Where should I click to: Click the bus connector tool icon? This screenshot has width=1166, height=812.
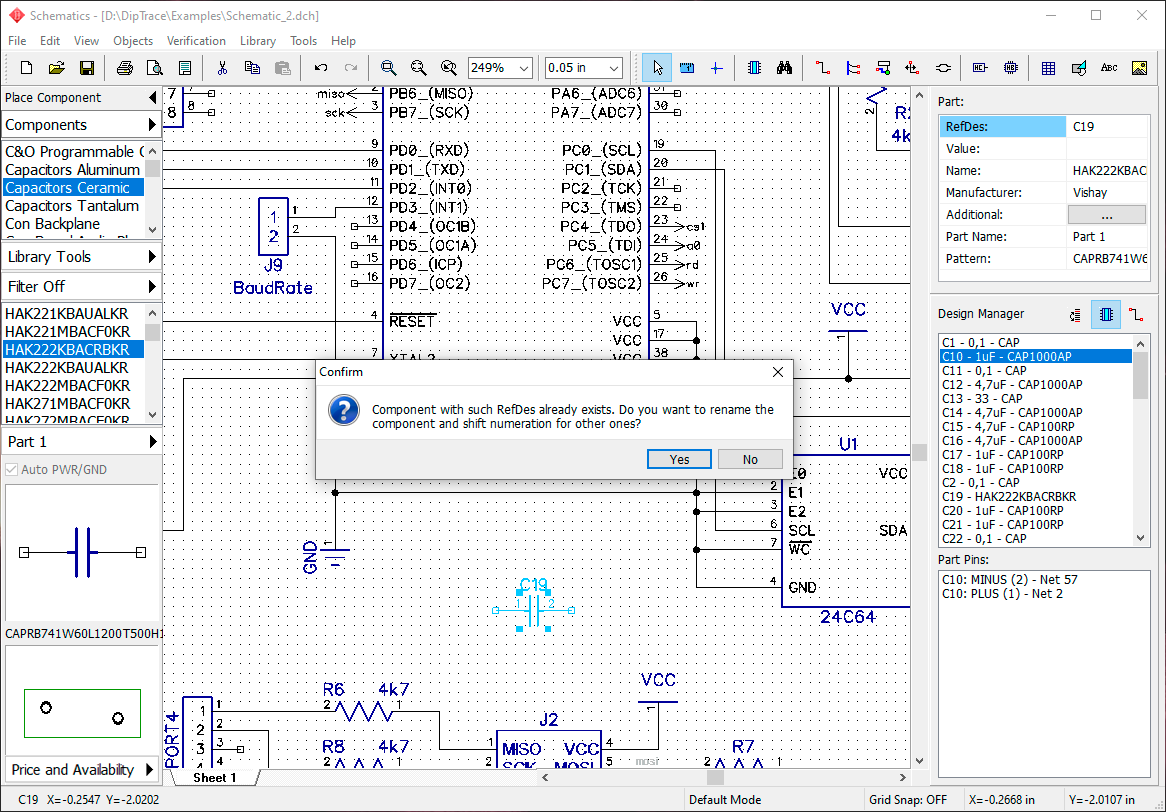point(883,68)
